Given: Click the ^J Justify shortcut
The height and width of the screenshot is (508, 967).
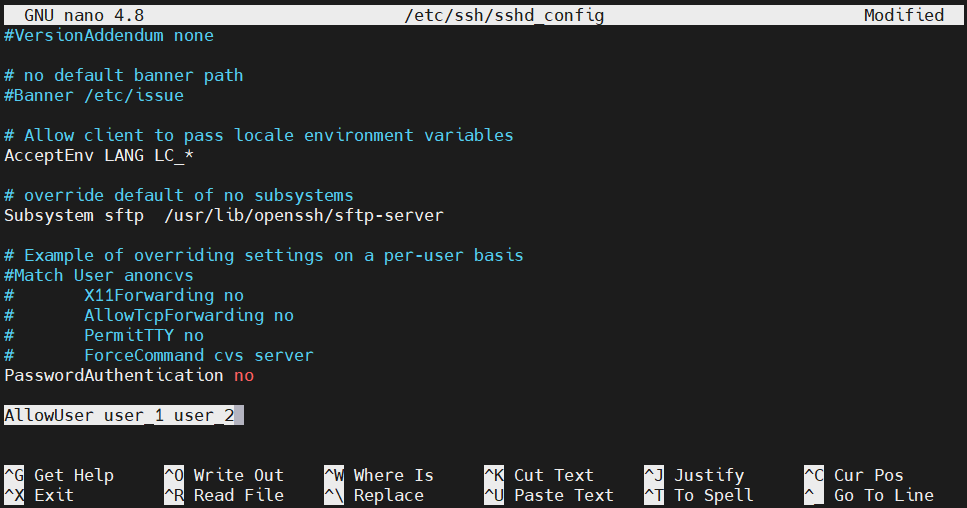Looking at the screenshot, I should coord(694,475).
